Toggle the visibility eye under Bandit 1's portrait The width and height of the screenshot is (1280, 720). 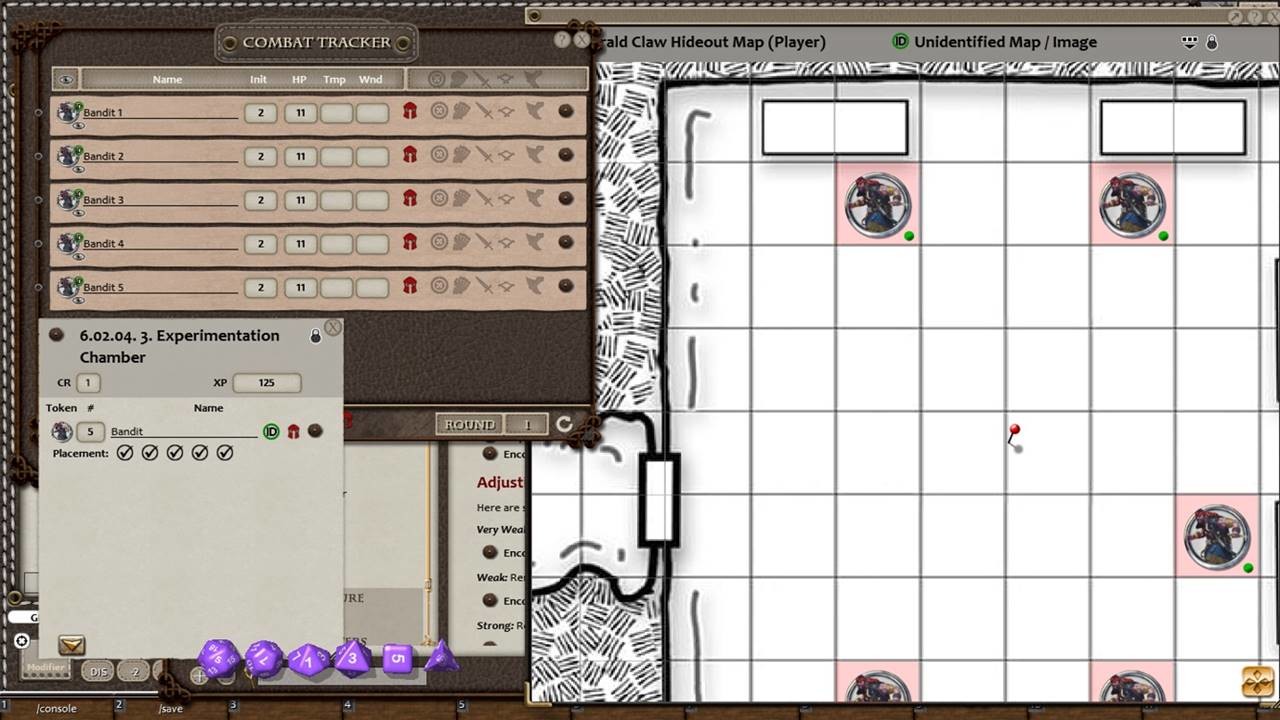coord(77,125)
